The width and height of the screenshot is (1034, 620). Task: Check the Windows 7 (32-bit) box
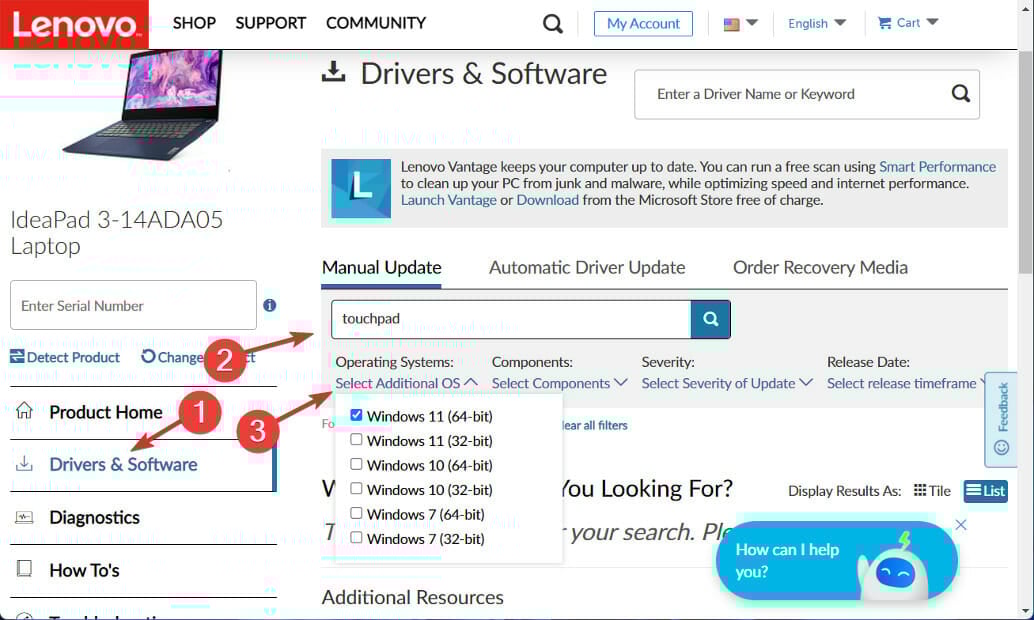coord(356,537)
